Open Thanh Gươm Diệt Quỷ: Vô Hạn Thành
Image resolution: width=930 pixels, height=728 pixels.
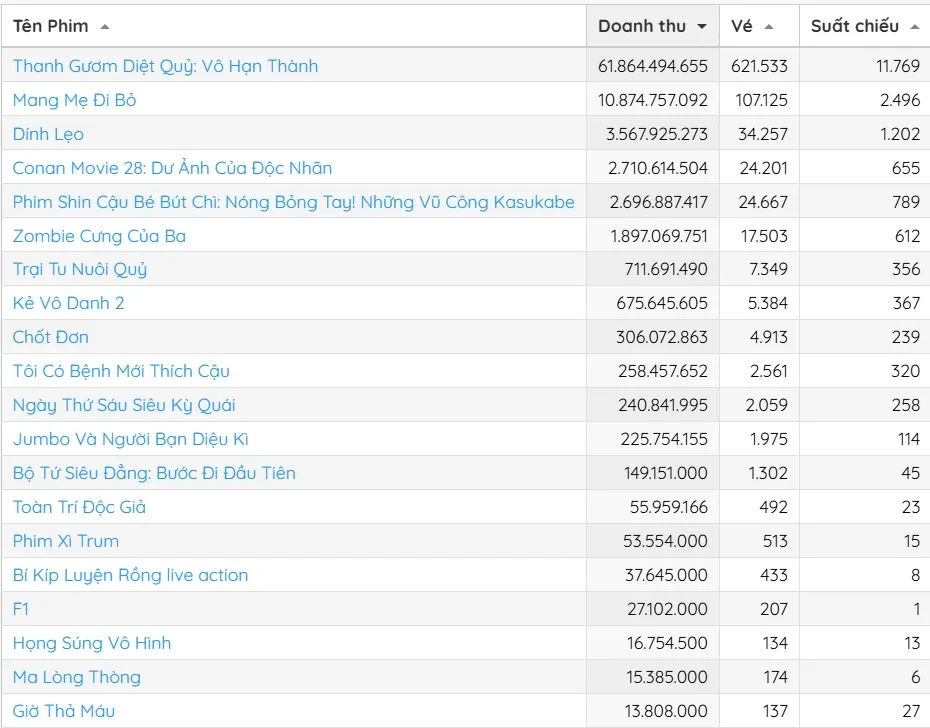click(165, 66)
